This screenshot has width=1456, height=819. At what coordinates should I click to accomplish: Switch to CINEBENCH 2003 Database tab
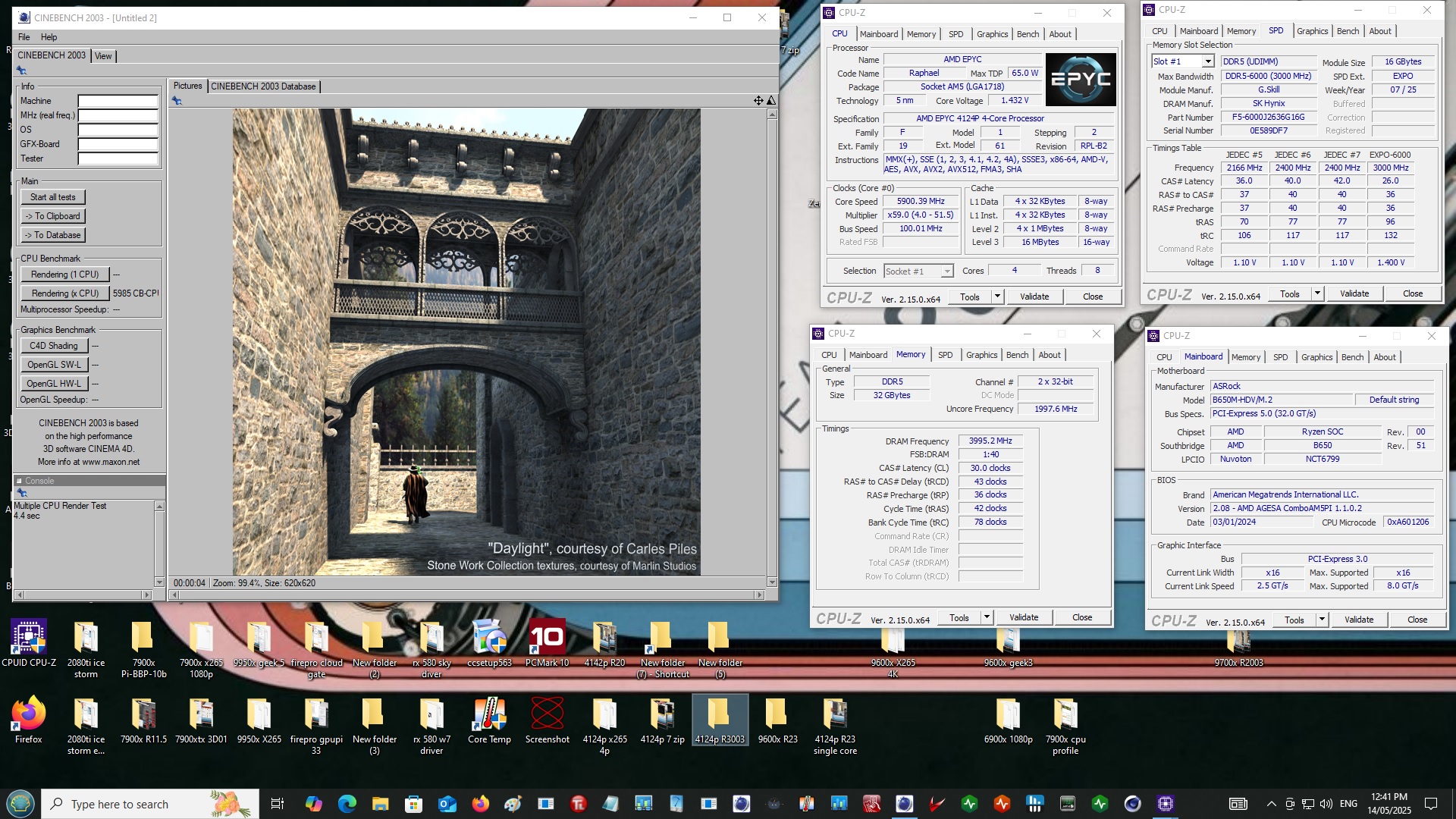(263, 86)
